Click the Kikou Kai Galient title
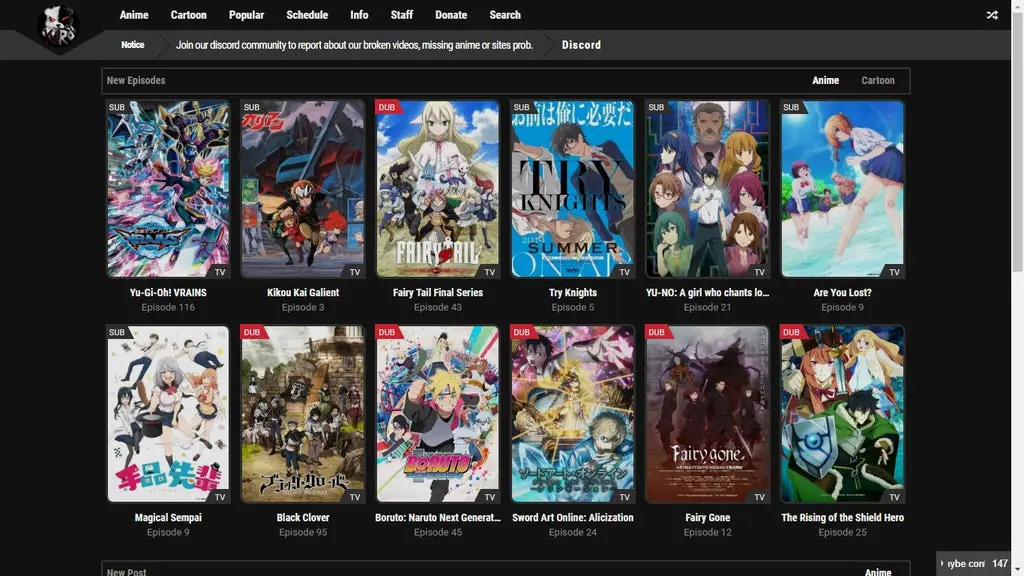This screenshot has width=1024, height=576. pos(303,293)
